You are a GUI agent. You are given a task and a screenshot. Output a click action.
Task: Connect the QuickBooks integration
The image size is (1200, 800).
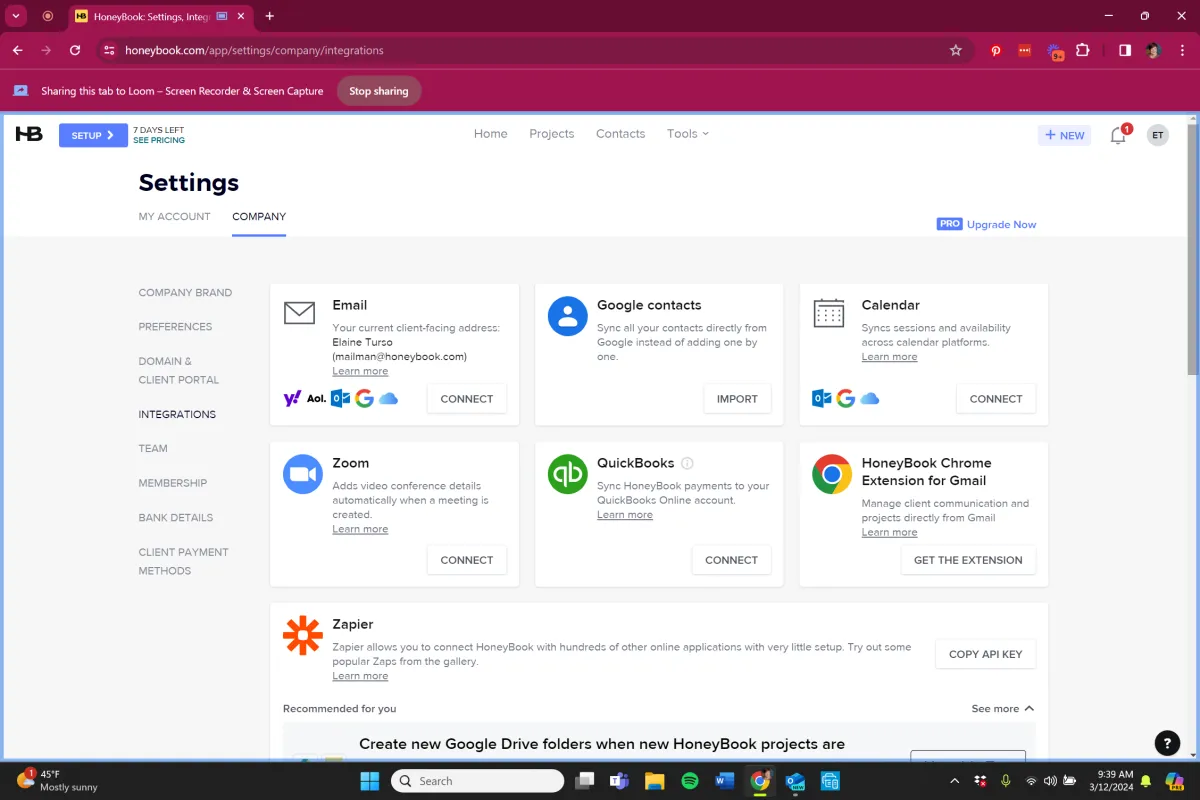coord(731,560)
